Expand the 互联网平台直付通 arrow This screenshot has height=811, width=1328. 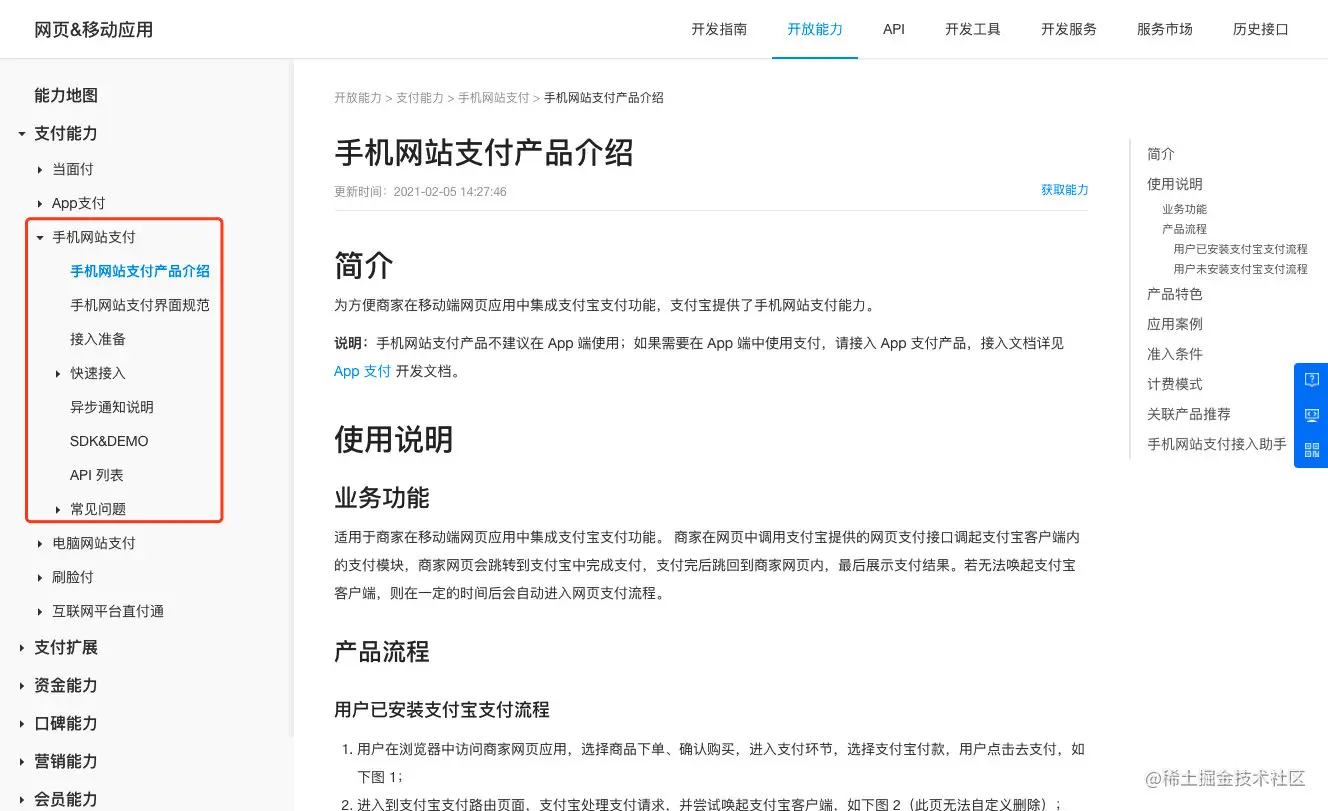[x=40, y=612]
